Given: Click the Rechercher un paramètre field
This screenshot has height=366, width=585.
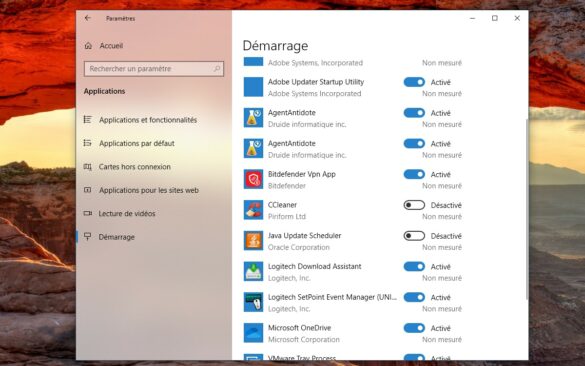Looking at the screenshot, I should tap(154, 69).
